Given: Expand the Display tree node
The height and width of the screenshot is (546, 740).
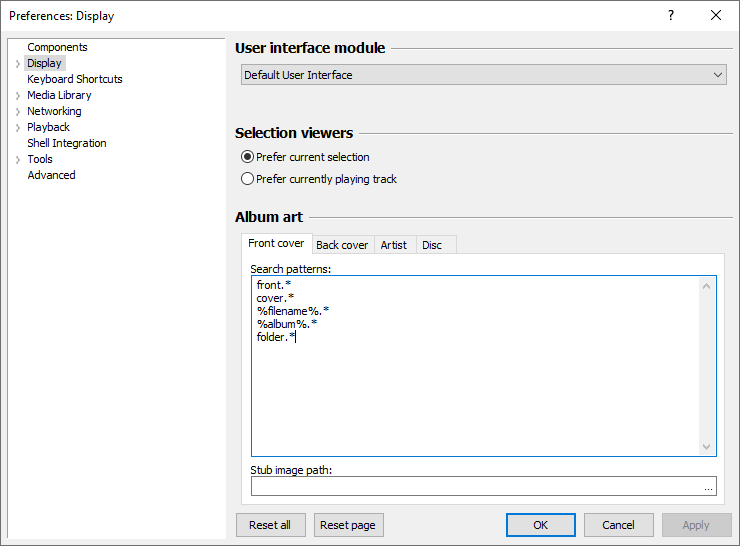Looking at the screenshot, I should point(18,64).
